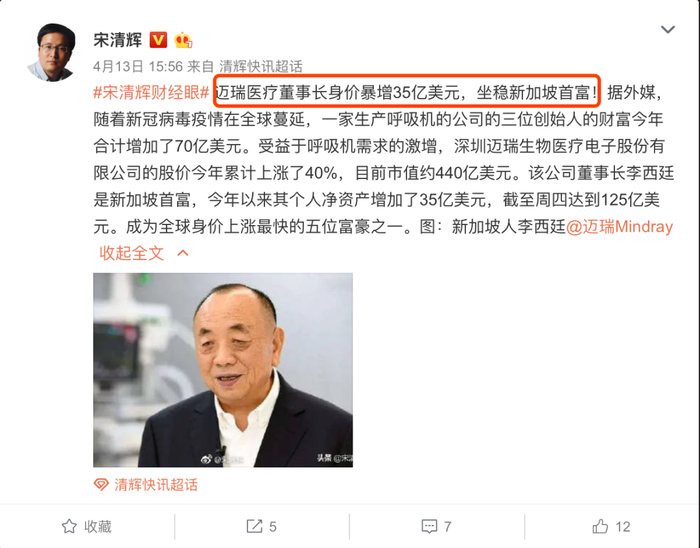Click the orange V verified badge
700x548 pixels.
pyautogui.click(x=158, y=40)
